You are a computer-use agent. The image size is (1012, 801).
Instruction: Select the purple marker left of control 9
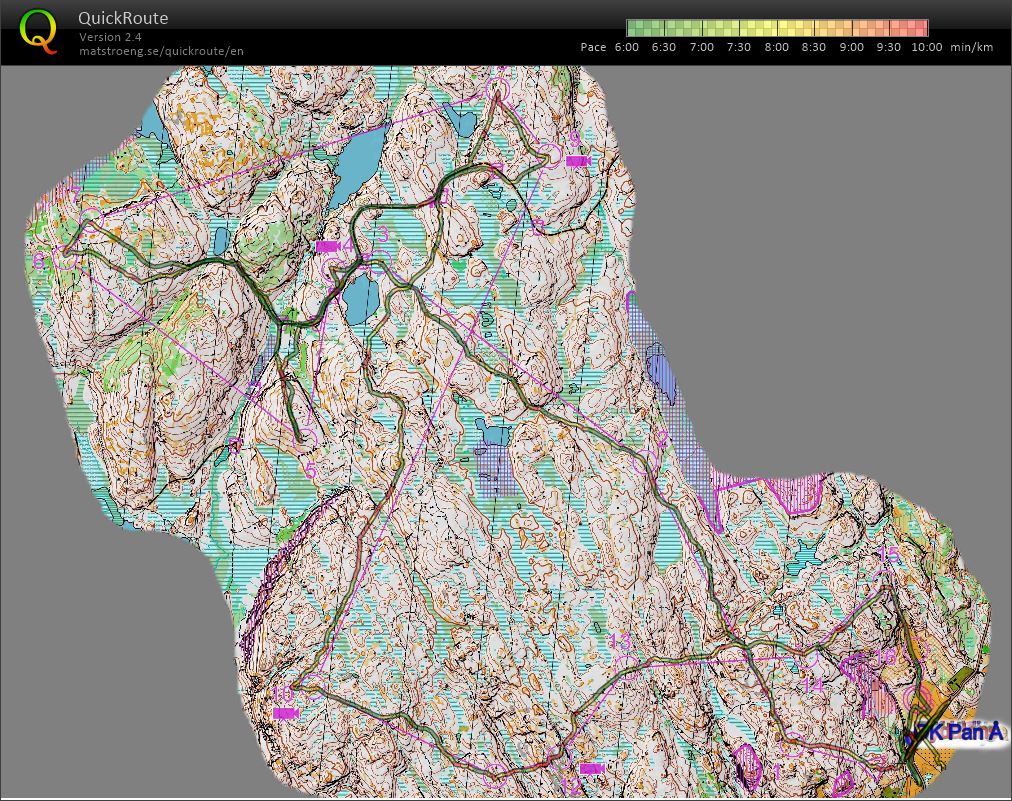[x=578, y=160]
